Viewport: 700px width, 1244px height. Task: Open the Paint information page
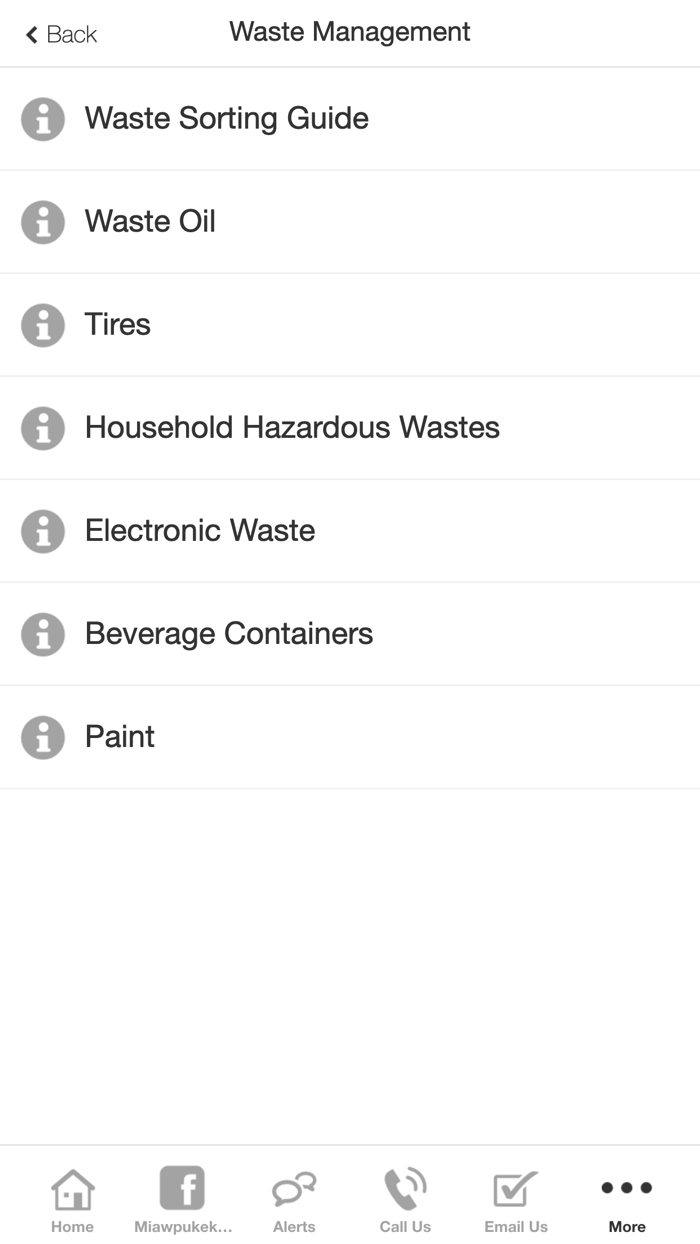tap(120, 737)
